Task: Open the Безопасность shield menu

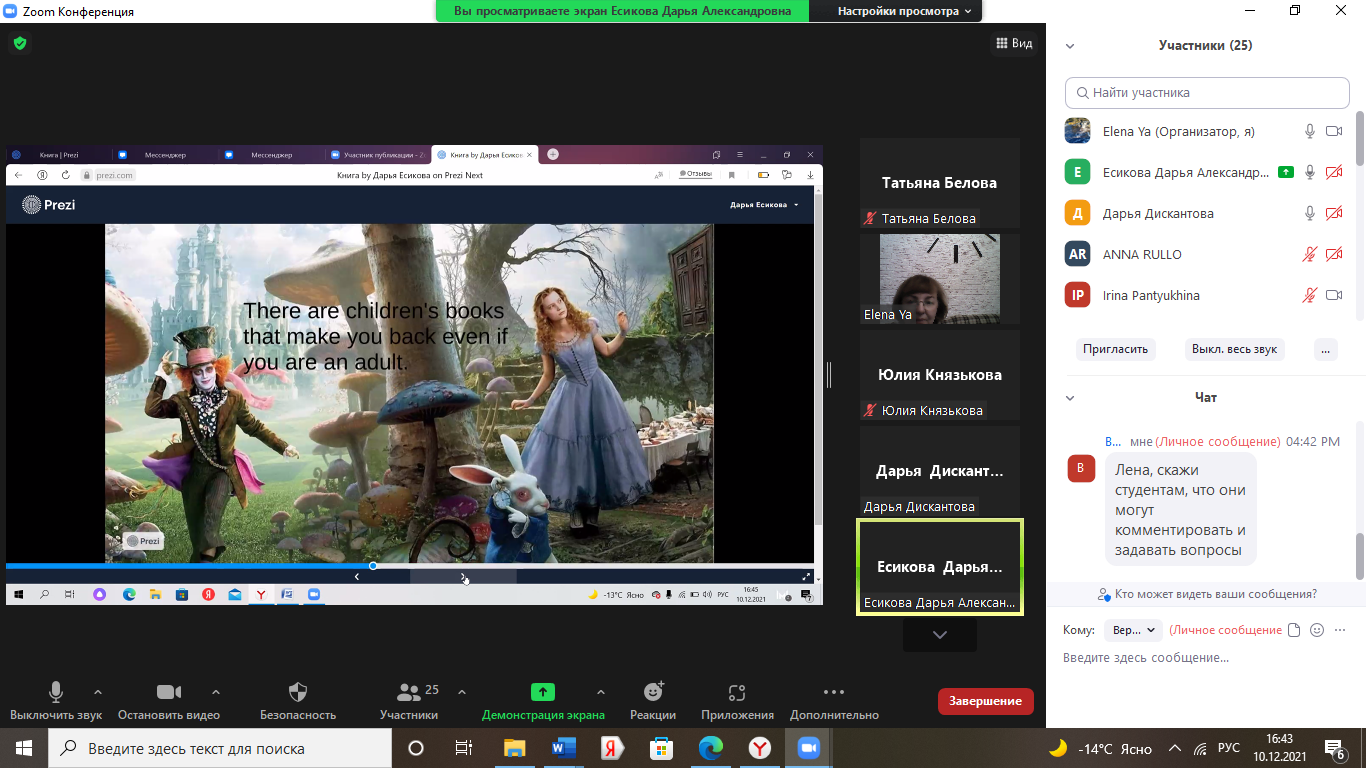Action: 298,692
